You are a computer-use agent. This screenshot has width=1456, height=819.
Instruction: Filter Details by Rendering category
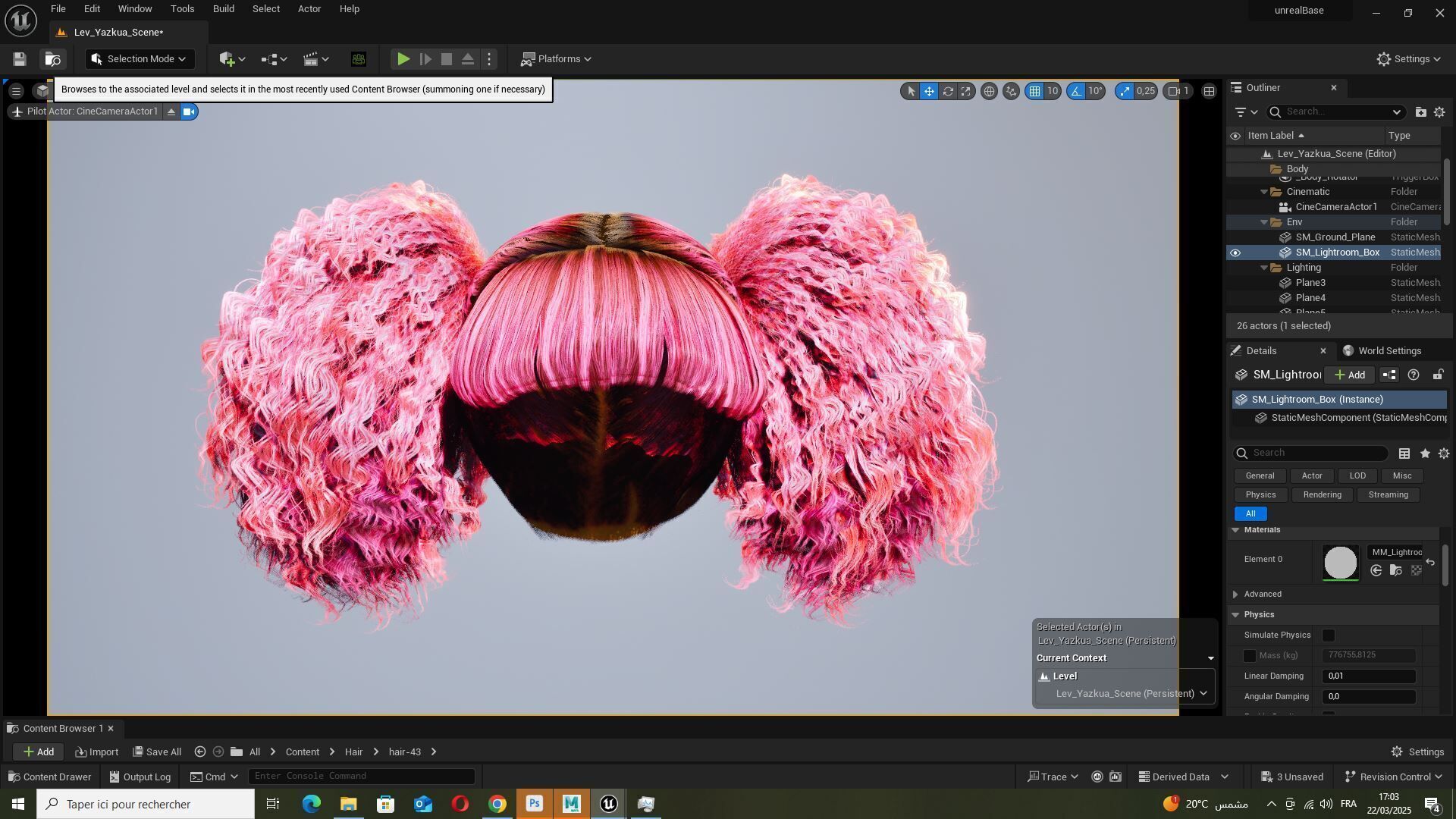tap(1322, 495)
